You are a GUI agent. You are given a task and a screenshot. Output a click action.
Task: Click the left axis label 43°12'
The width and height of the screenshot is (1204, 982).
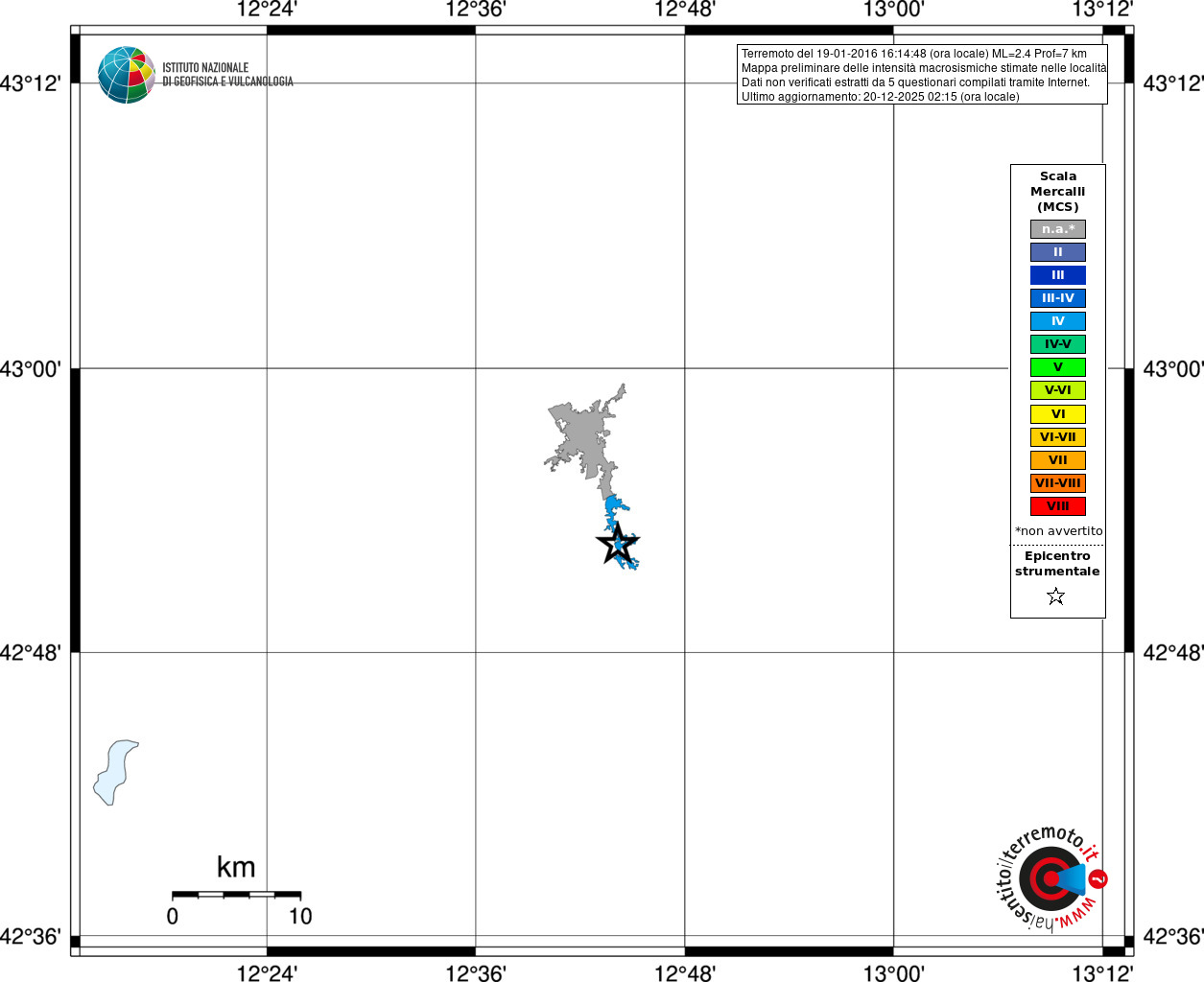click(31, 83)
